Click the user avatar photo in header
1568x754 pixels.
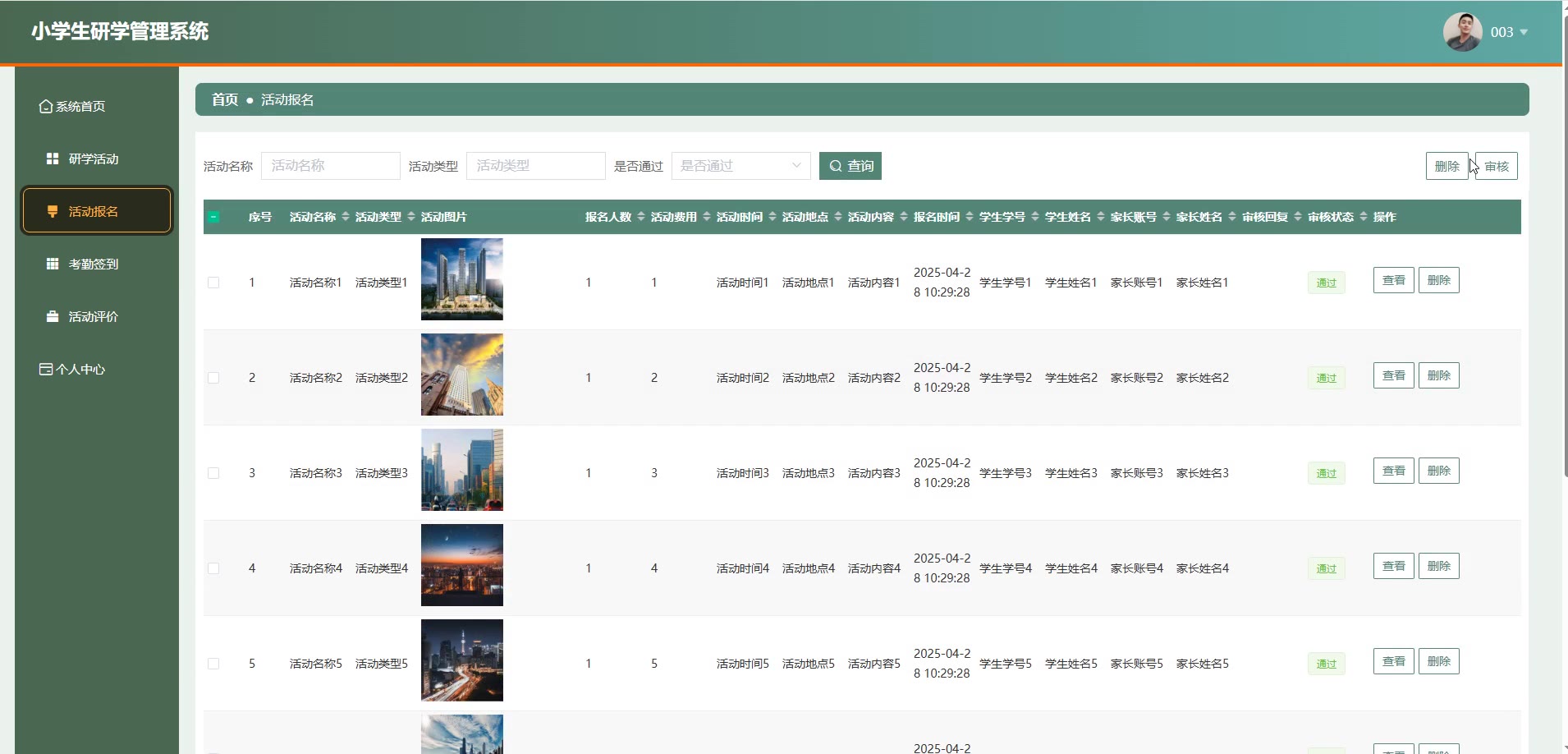pyautogui.click(x=1462, y=32)
